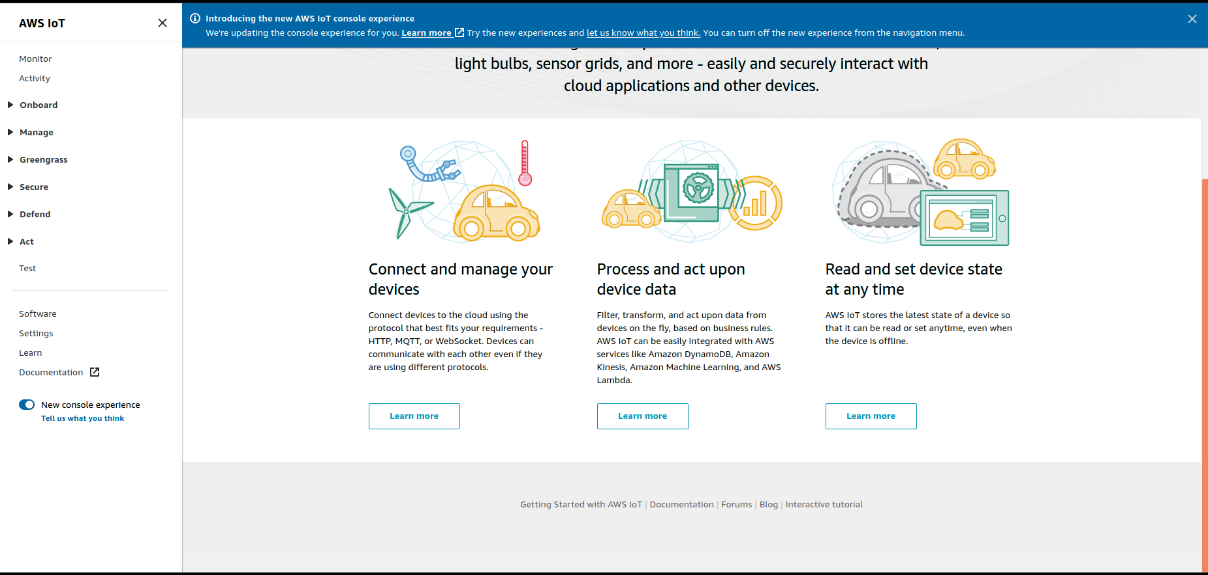Expand the Onboard section arrow
Image resolution: width=1208 pixels, height=575 pixels.
[x=11, y=105]
